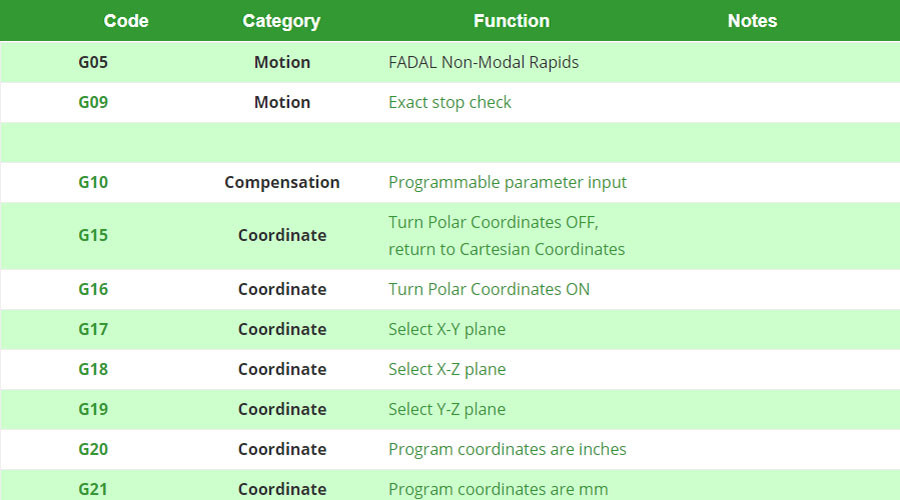
Task: Click the "Category" column header
Action: pyautogui.click(x=281, y=21)
